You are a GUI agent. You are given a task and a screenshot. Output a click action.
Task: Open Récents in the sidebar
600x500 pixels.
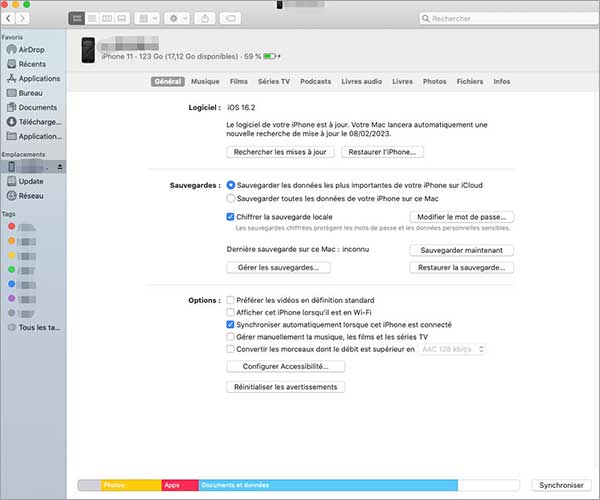(31, 64)
